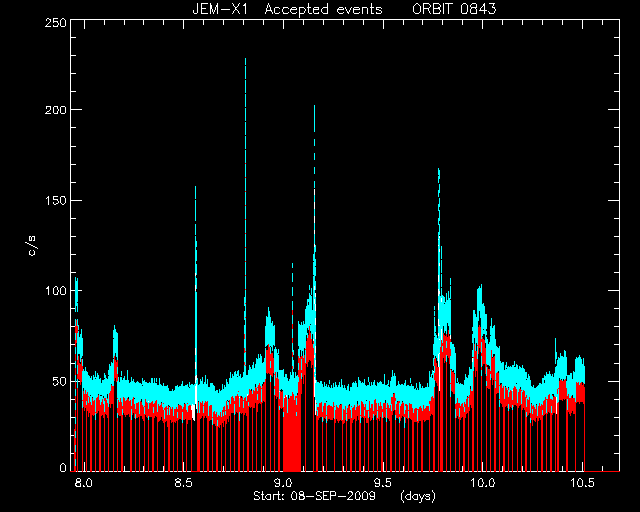Click the 100 y-axis tick label
Viewport: 640px width, 512px height.
pos(56,291)
